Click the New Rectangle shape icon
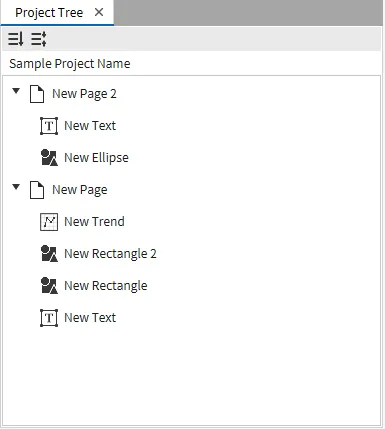Image resolution: width=385 pixels, height=429 pixels. point(49,286)
